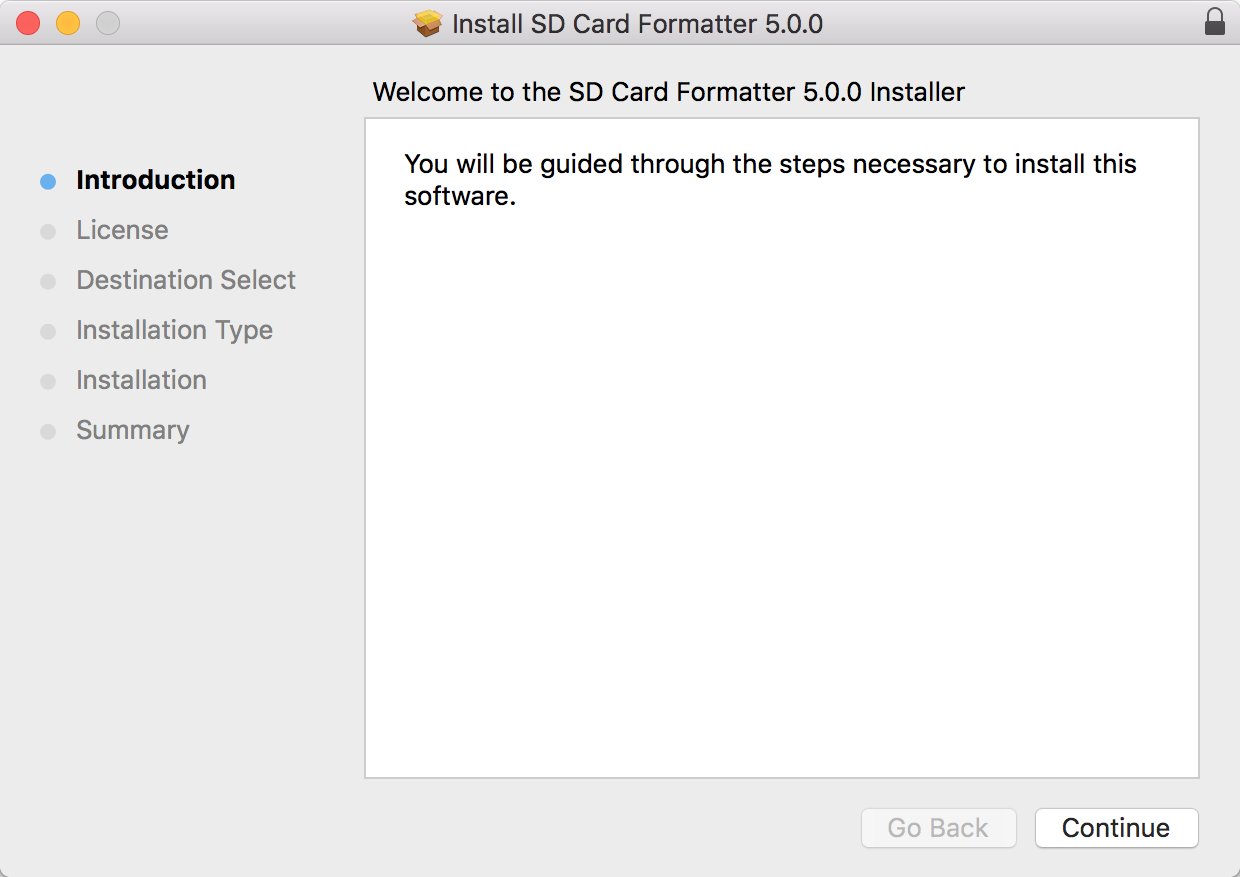Screen dimensions: 1240x877
Task: Click the Continue button
Action: pos(1116,828)
